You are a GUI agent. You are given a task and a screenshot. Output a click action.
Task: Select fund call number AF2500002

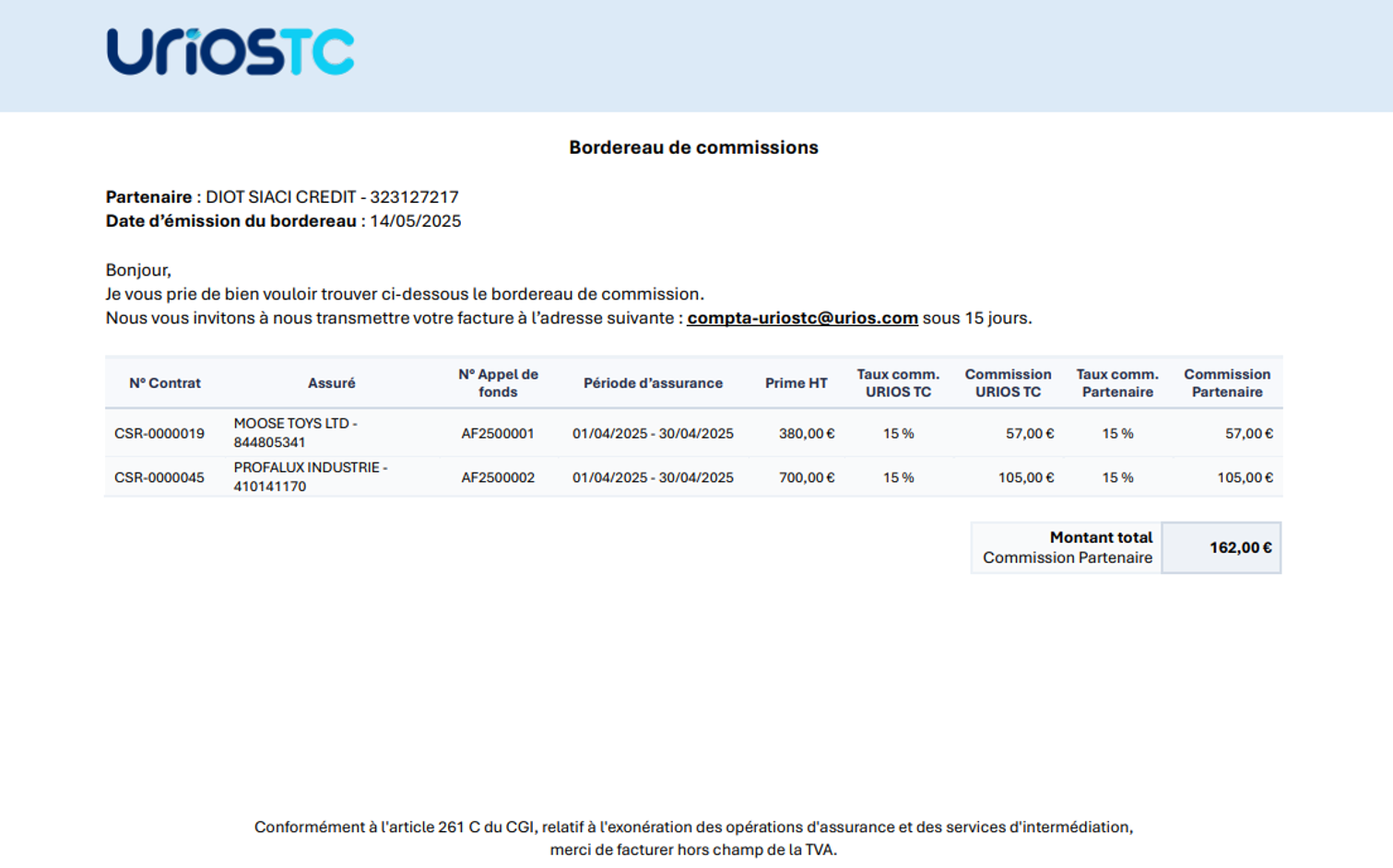point(498,477)
